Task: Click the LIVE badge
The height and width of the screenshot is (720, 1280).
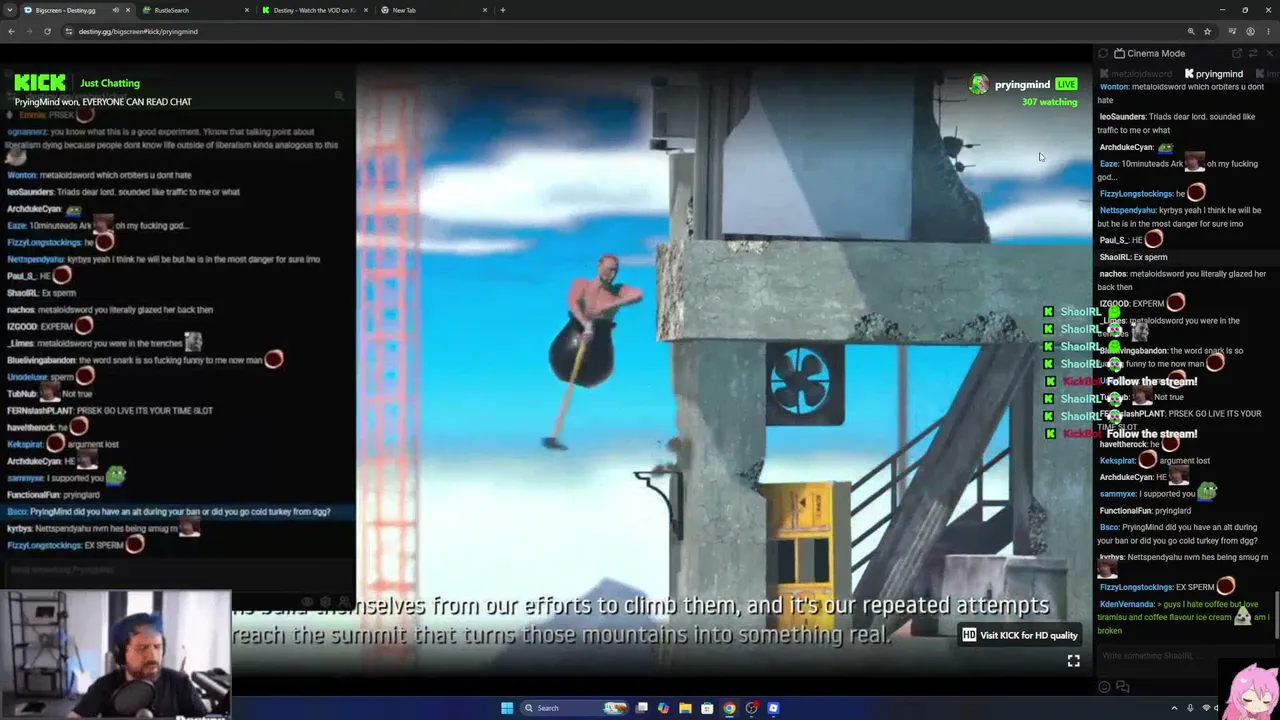Action: click(x=1066, y=84)
